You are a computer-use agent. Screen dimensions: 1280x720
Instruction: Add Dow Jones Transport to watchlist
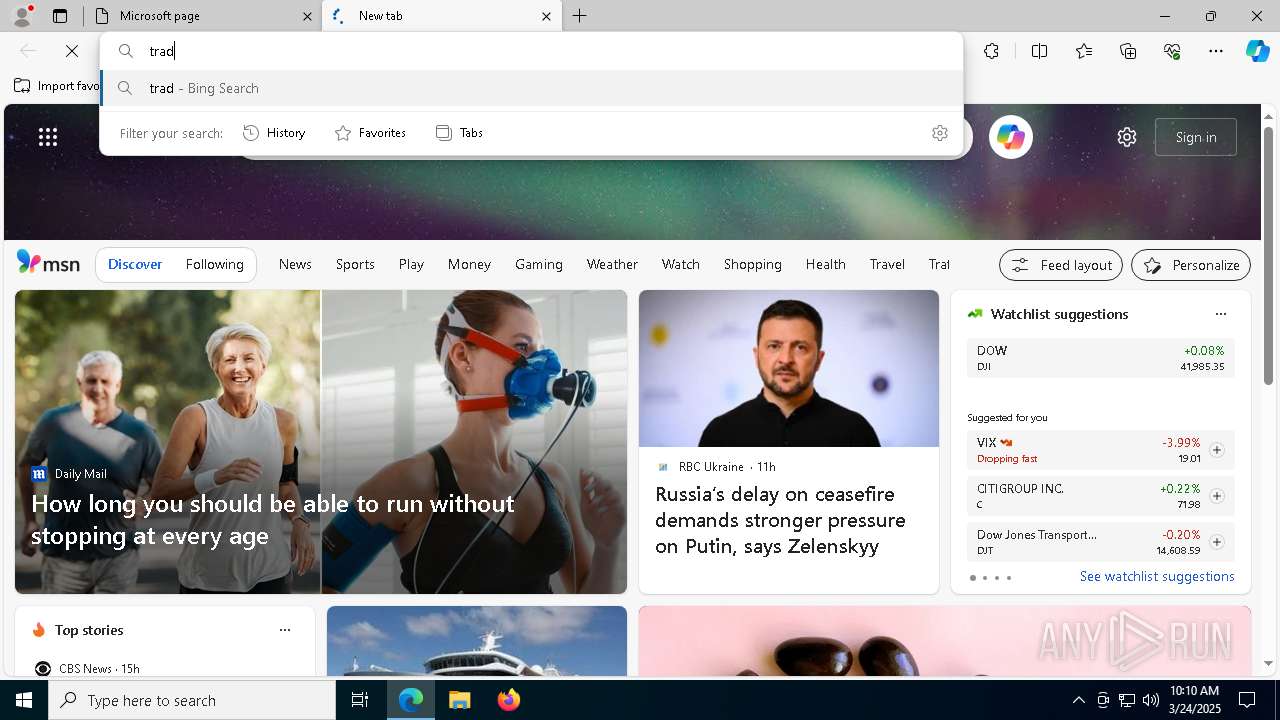1216,542
